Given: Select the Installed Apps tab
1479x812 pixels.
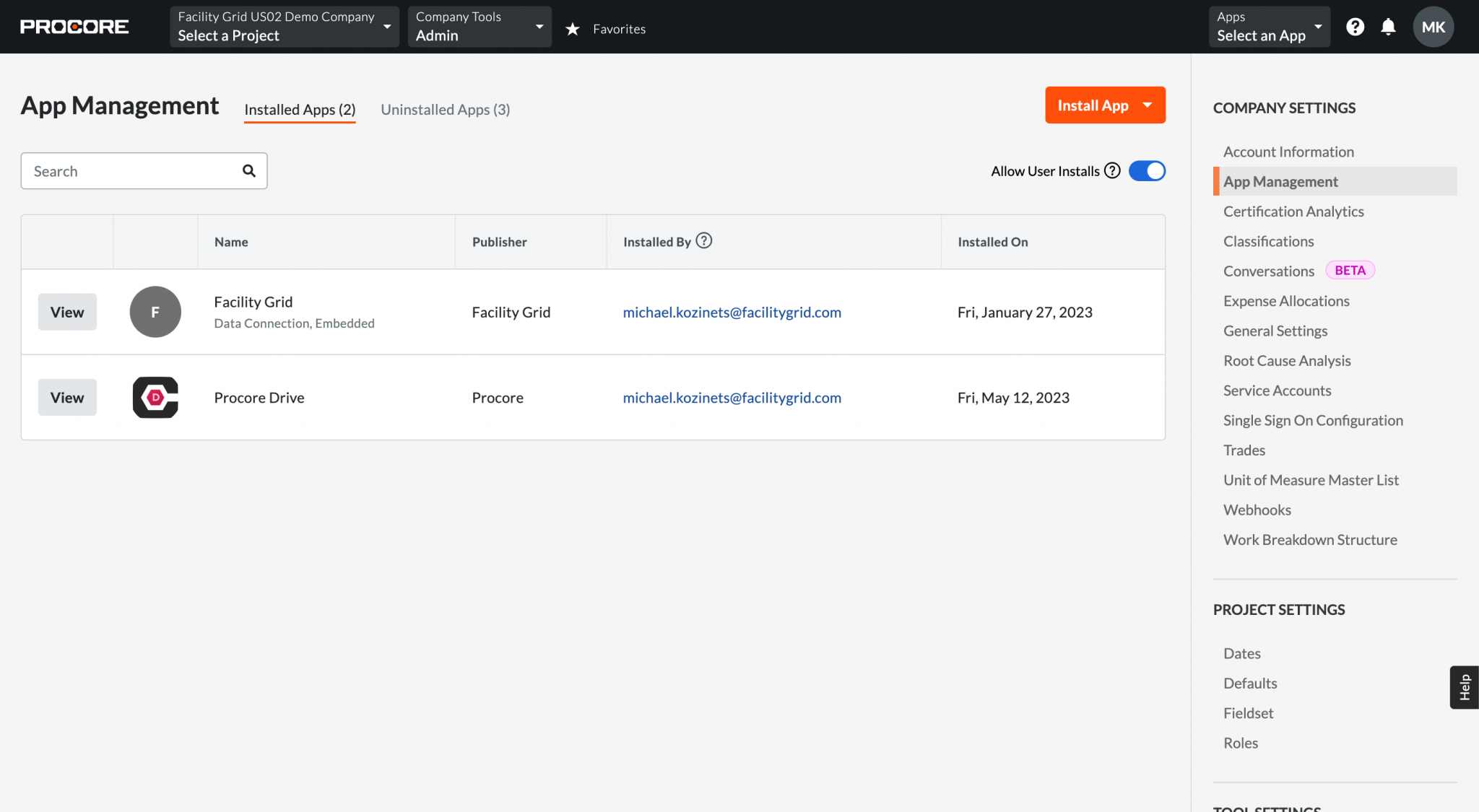Looking at the screenshot, I should click(x=299, y=109).
